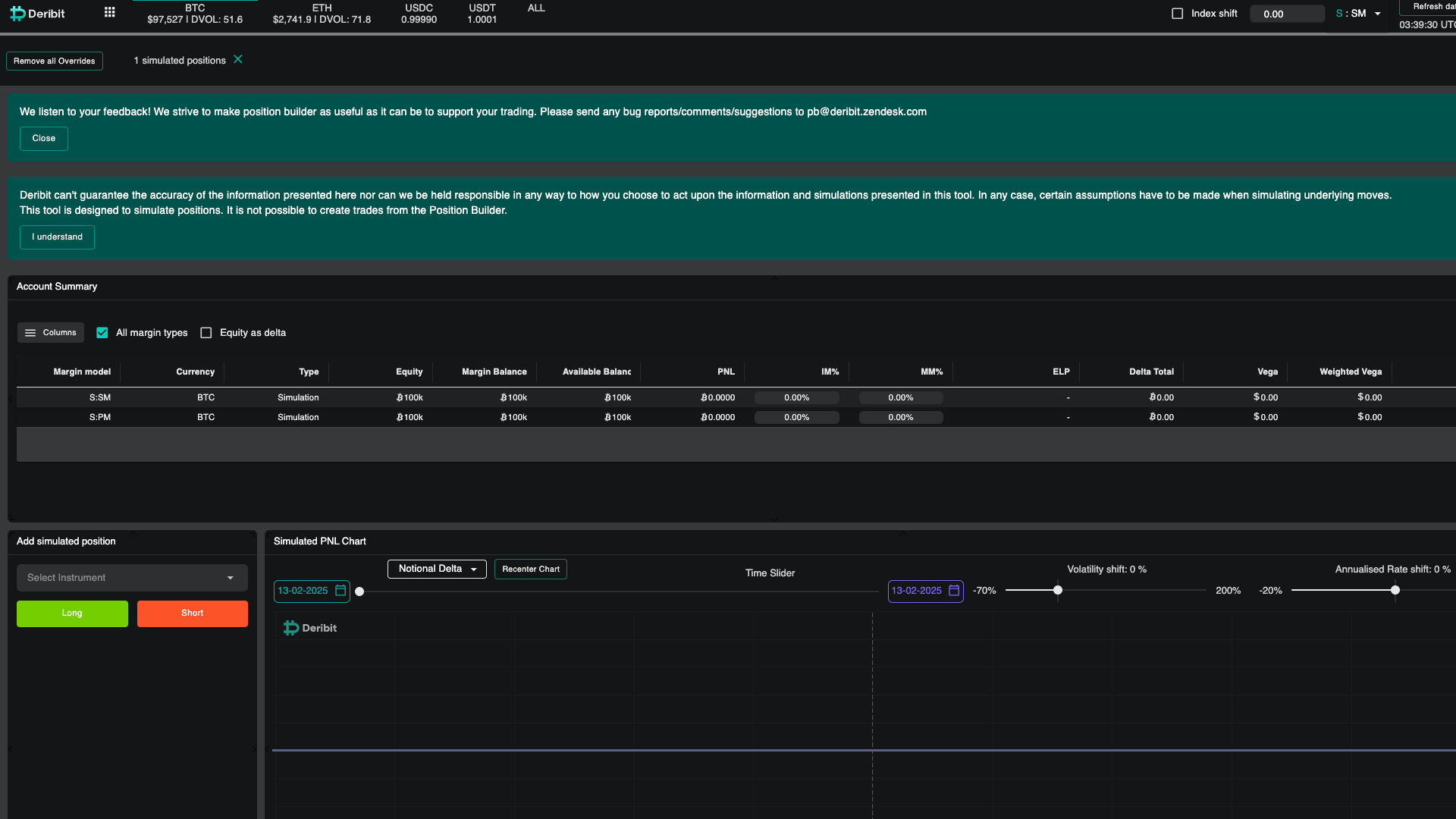Enable Equity as delta checkbox

click(x=206, y=333)
